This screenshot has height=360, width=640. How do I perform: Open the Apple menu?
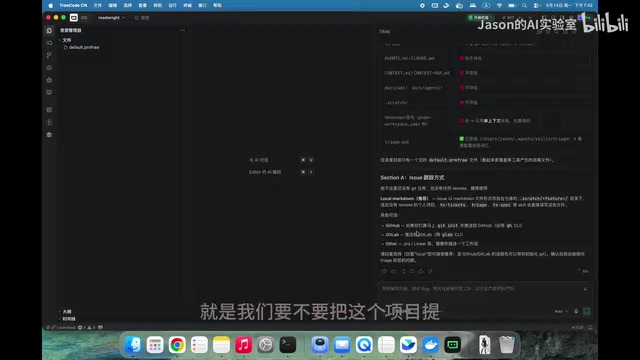point(51,5)
